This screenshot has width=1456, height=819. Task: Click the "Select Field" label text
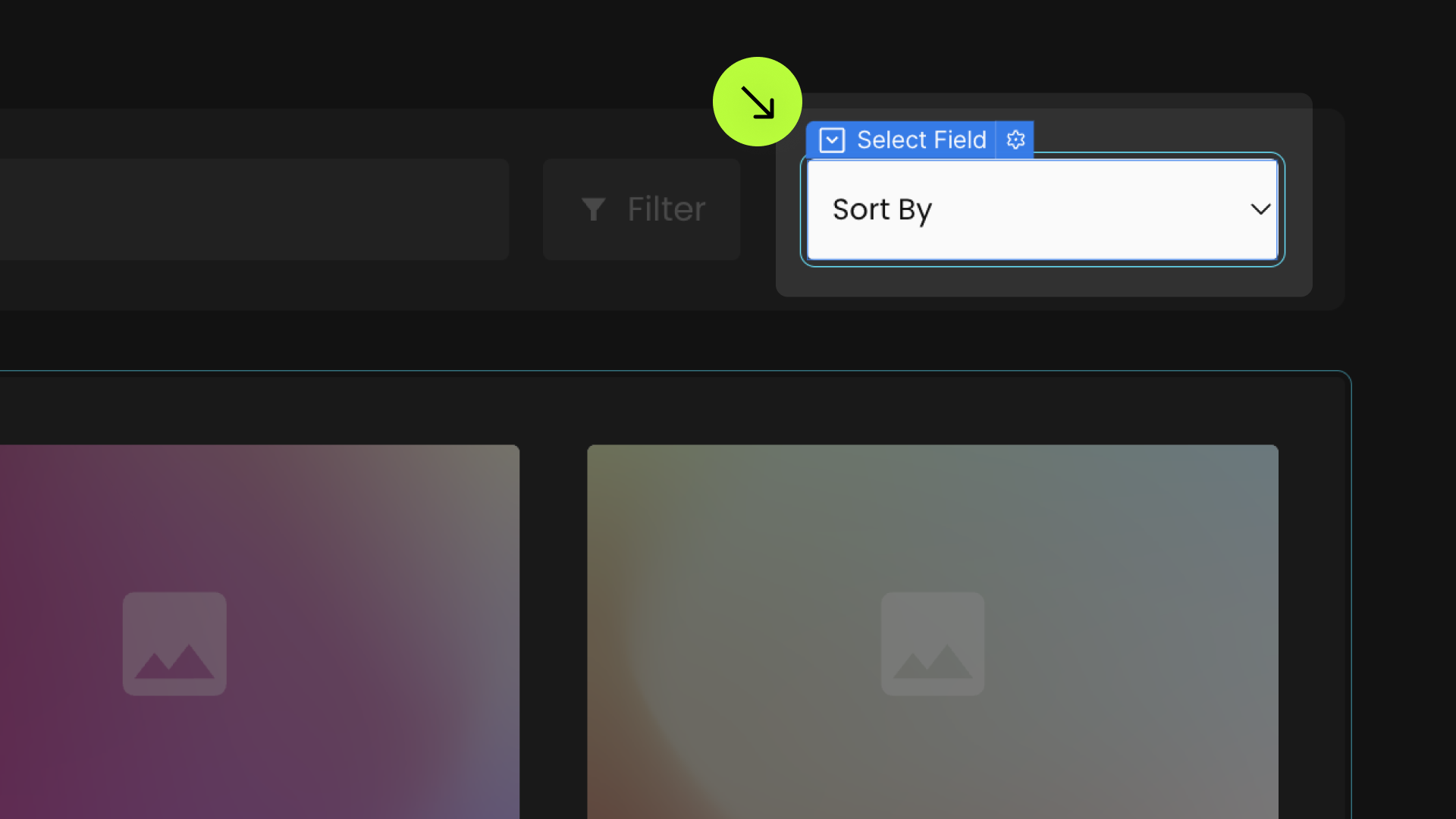921,140
